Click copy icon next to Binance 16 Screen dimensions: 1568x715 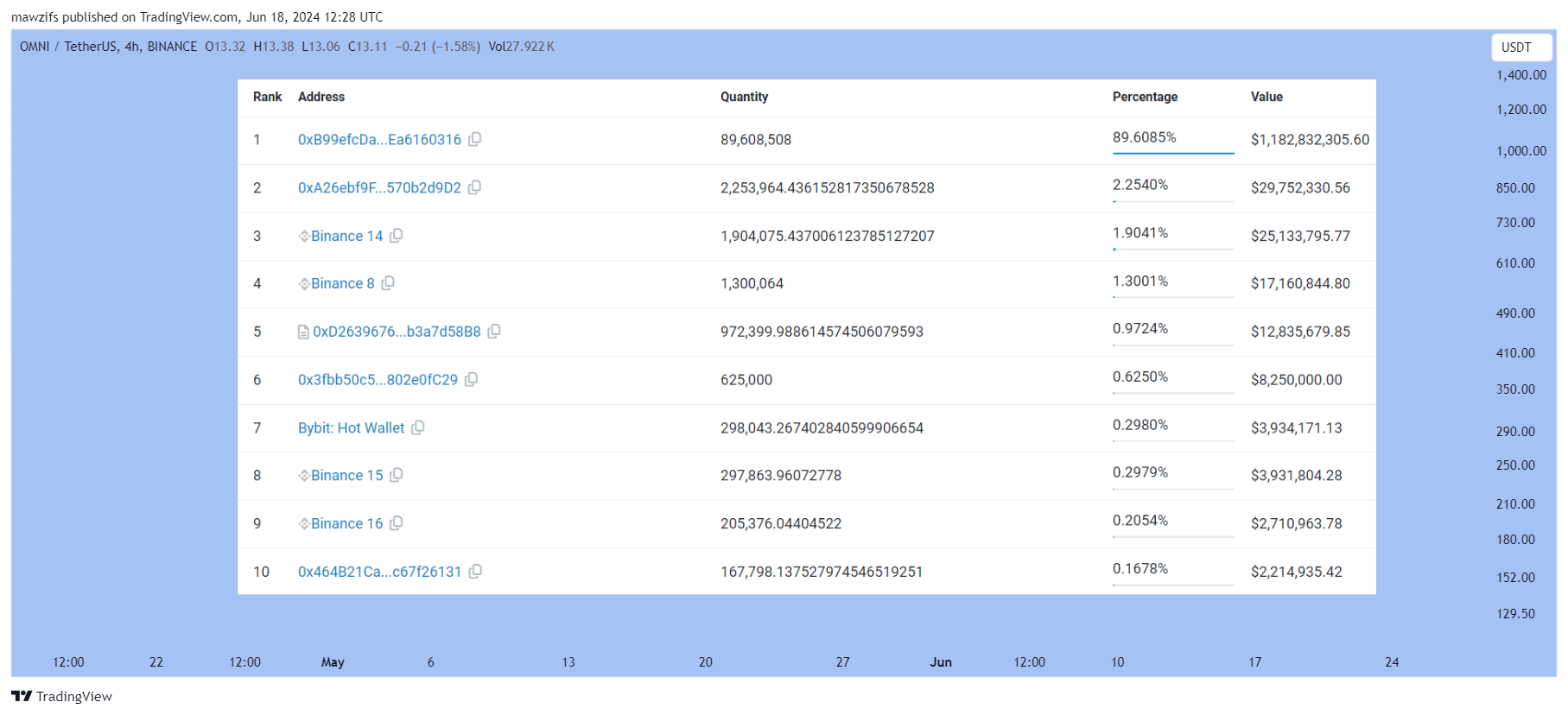[x=397, y=523]
